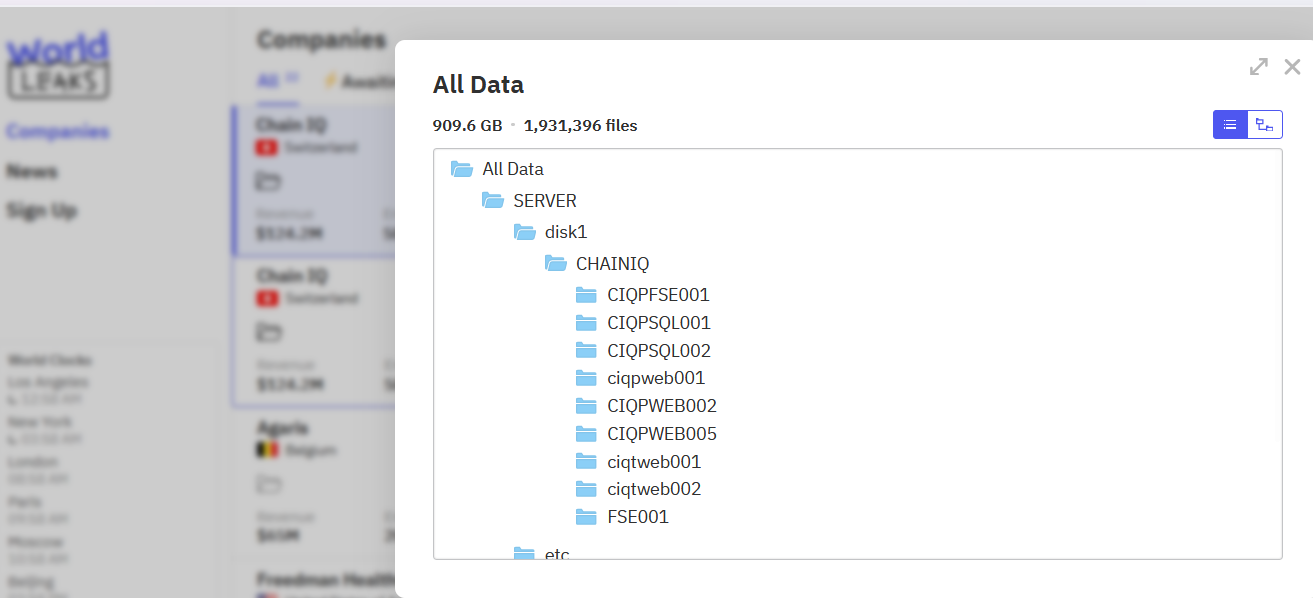Select the second Chain IQ company card
Image resolution: width=1313 pixels, height=598 pixels.
314,332
